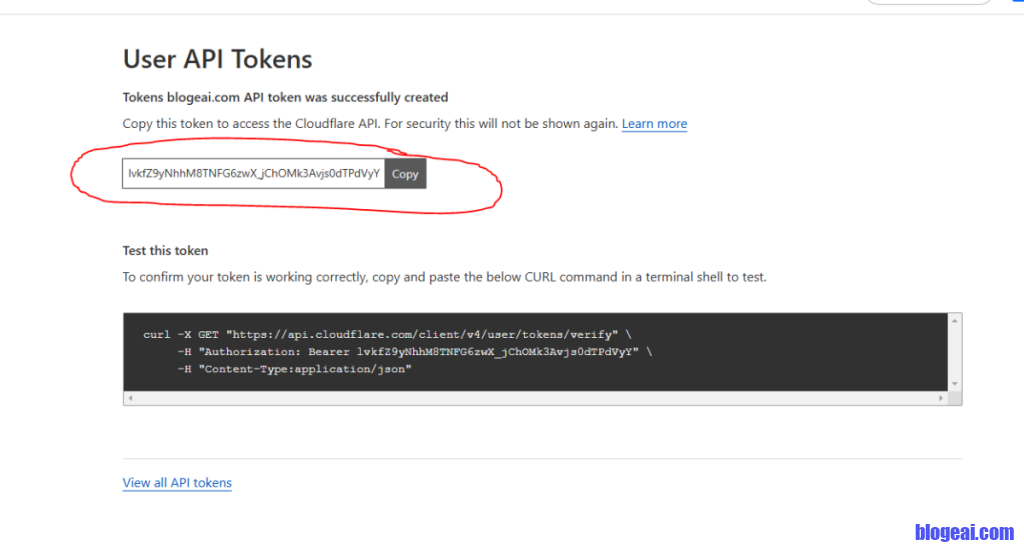Open the Learn more link
The height and width of the screenshot is (547, 1024).
point(654,124)
